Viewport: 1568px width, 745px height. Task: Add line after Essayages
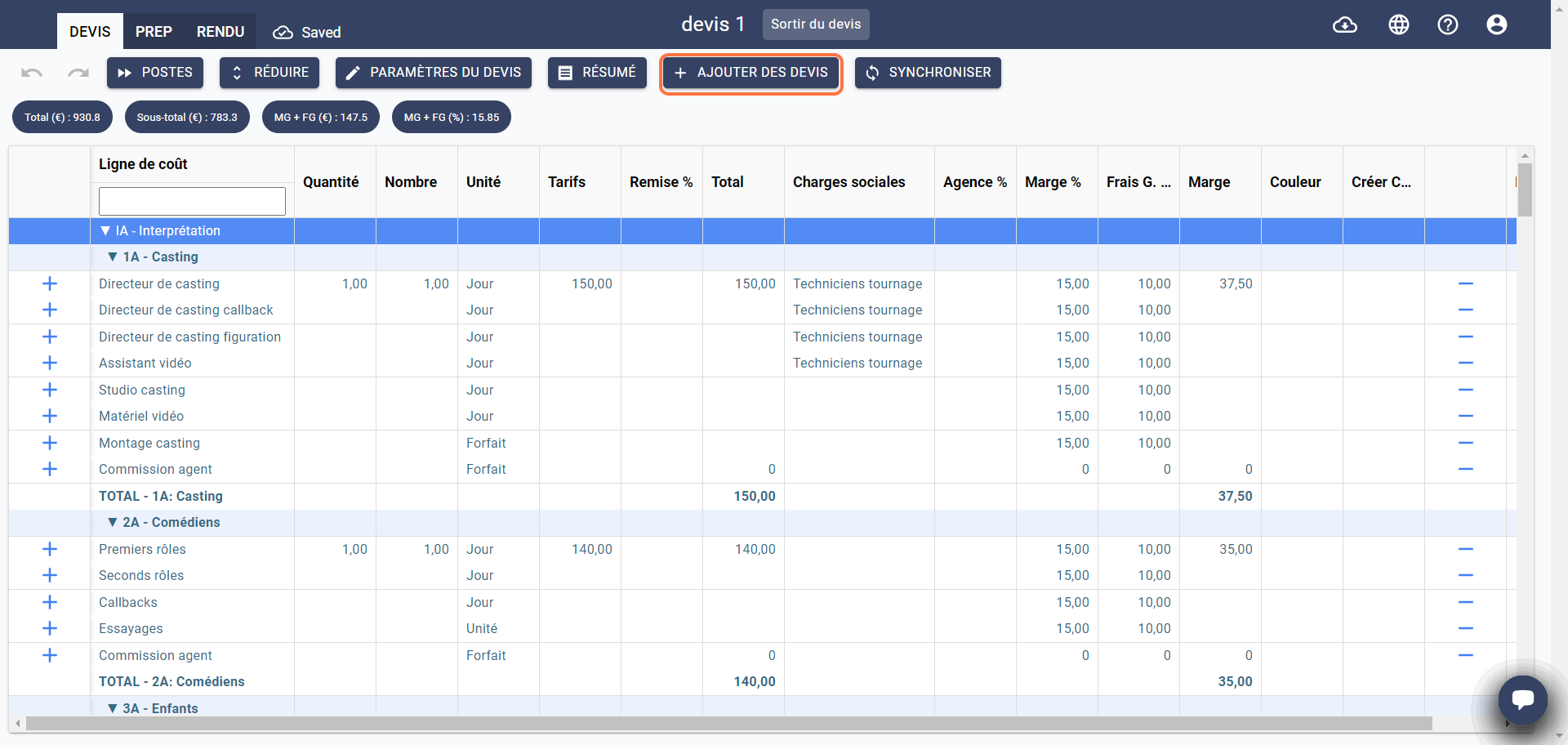tap(50, 628)
